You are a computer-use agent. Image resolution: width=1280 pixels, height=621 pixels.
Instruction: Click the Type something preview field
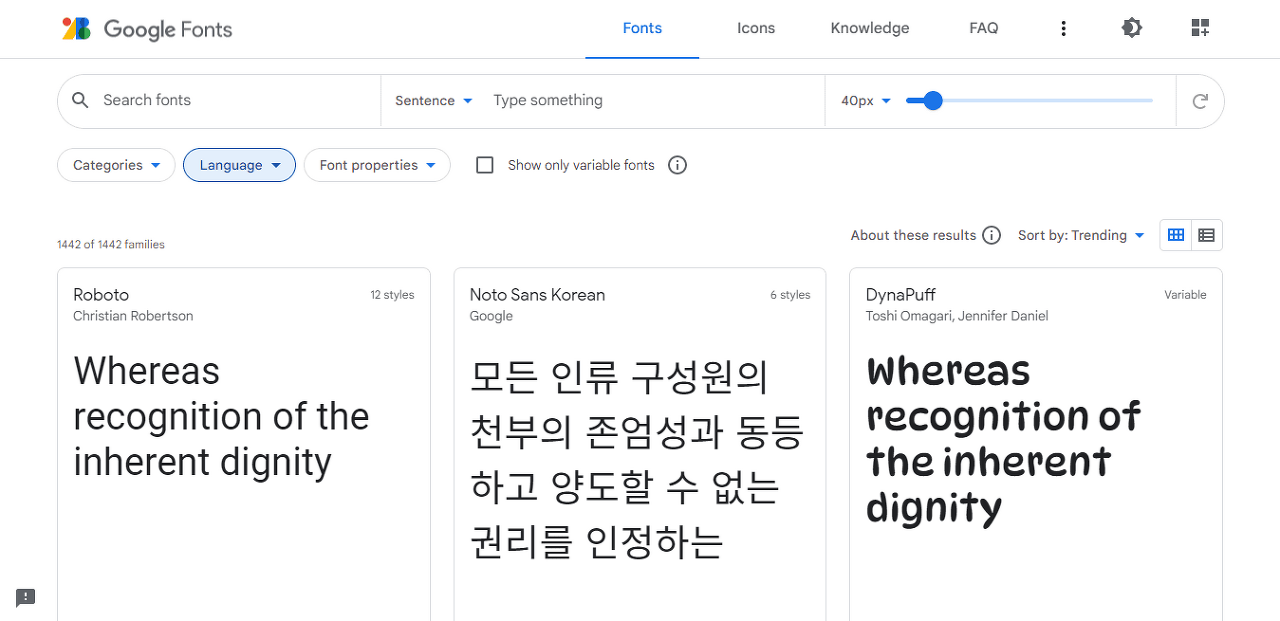coord(600,100)
